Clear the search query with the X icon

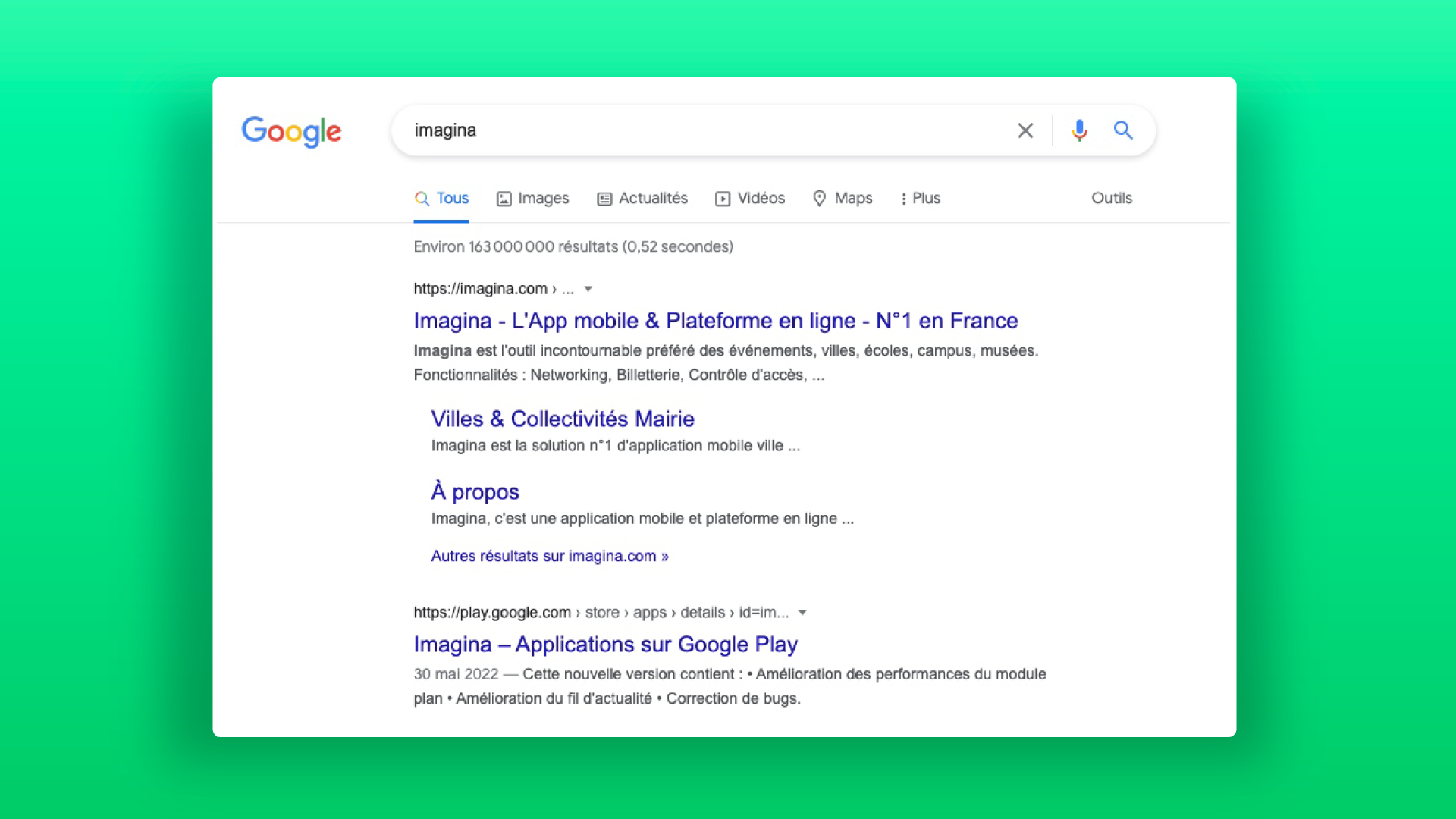click(x=1025, y=130)
